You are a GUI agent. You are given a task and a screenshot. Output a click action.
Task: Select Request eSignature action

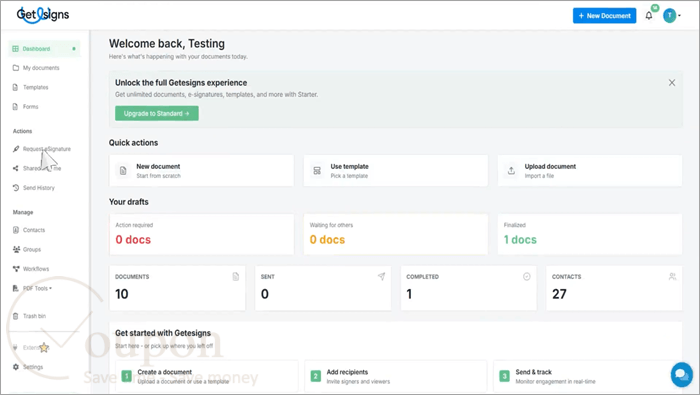pyautogui.click(x=47, y=149)
